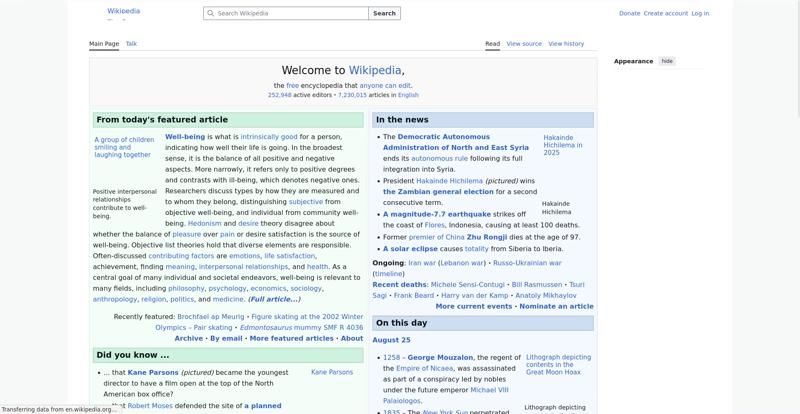Open the 'totality' link
800x414 pixels.
pos(477,249)
